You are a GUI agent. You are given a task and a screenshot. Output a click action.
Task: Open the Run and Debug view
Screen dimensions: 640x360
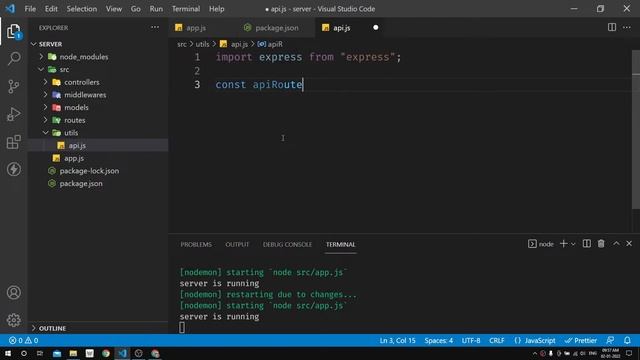(x=13, y=114)
